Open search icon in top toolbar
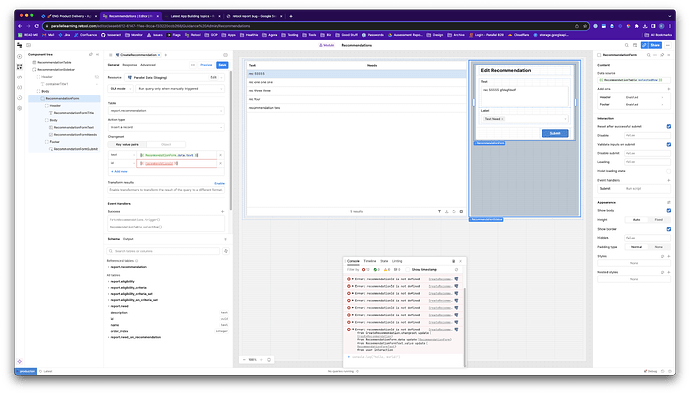The width and height of the screenshot is (690, 394). click(627, 45)
